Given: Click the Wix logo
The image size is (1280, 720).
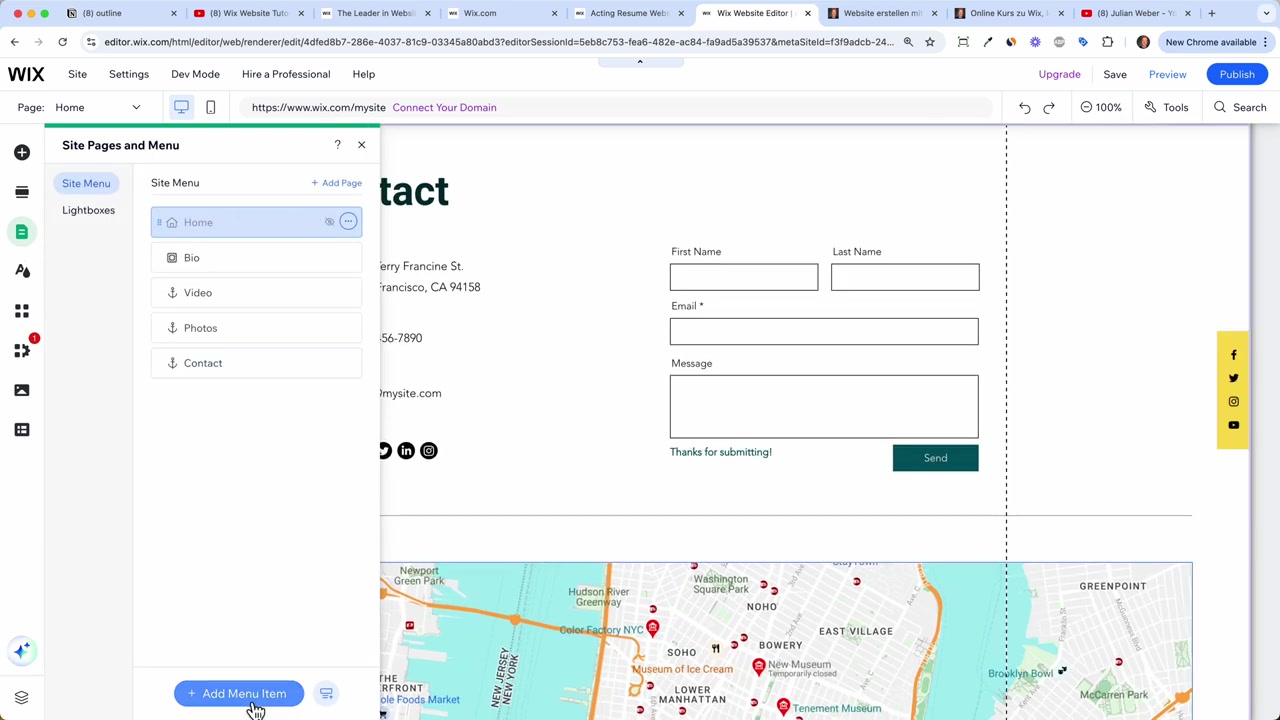Looking at the screenshot, I should pos(26,74).
